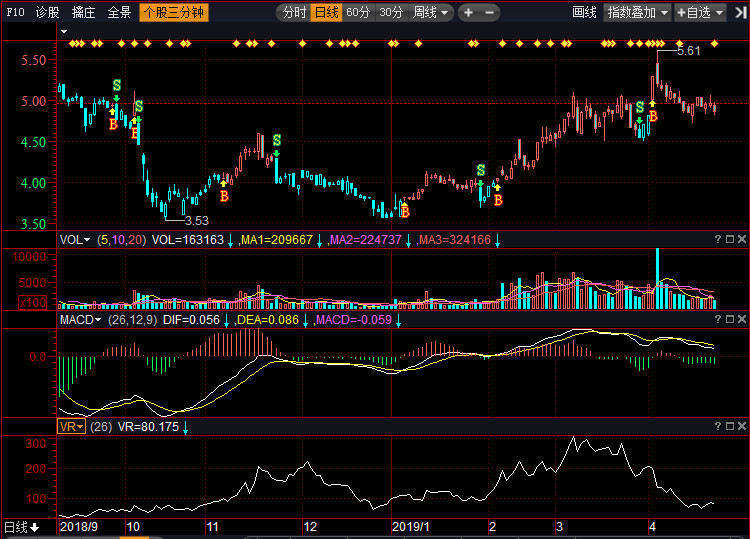Click the VOL parameters (5,10,20)
This screenshot has width=750, height=539.
click(x=121, y=240)
